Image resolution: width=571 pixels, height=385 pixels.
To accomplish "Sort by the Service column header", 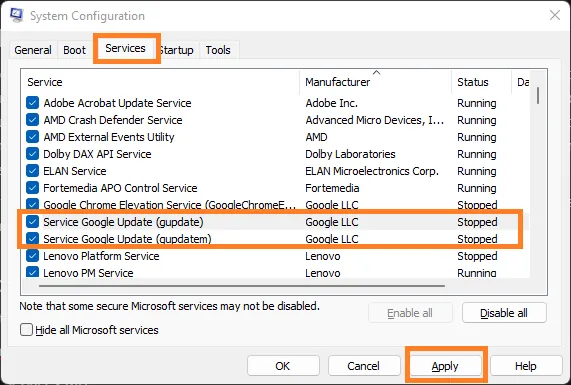I will click(160, 82).
